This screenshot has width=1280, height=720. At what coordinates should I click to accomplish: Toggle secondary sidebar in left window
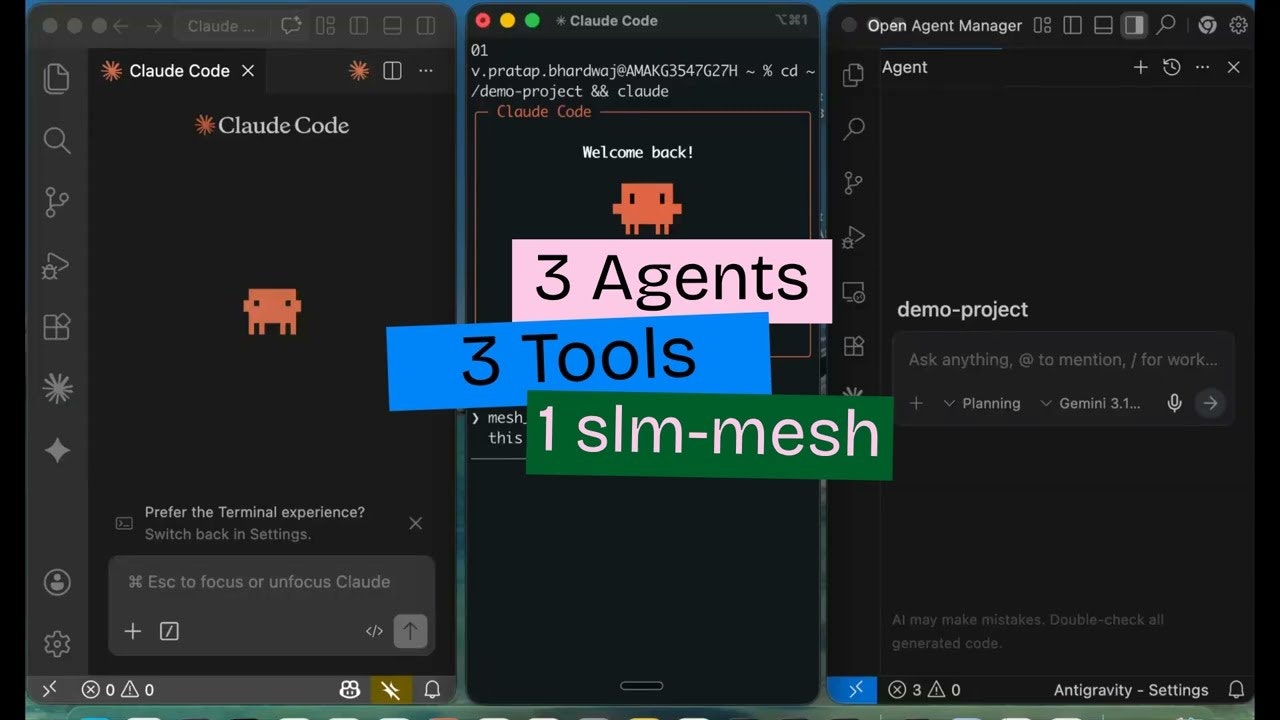click(426, 26)
